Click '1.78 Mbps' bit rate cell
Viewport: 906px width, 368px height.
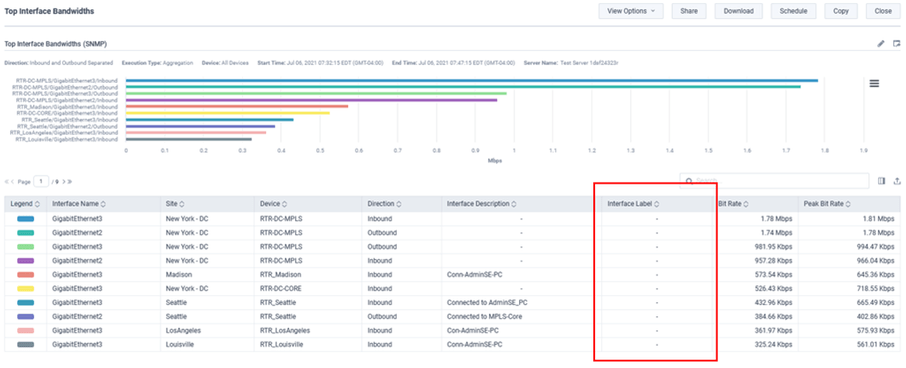777,219
